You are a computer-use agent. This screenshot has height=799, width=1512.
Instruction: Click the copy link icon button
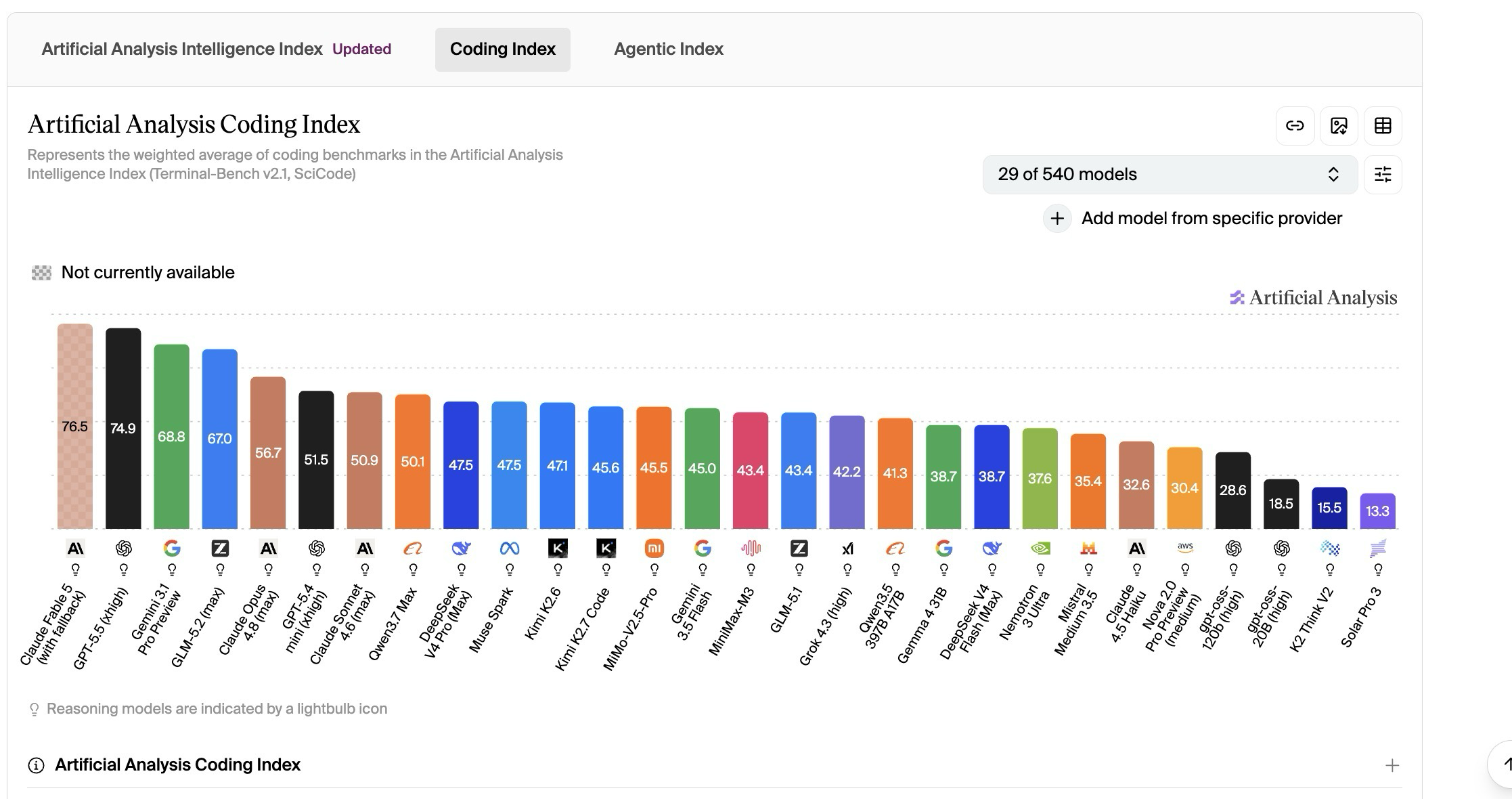(x=1295, y=126)
